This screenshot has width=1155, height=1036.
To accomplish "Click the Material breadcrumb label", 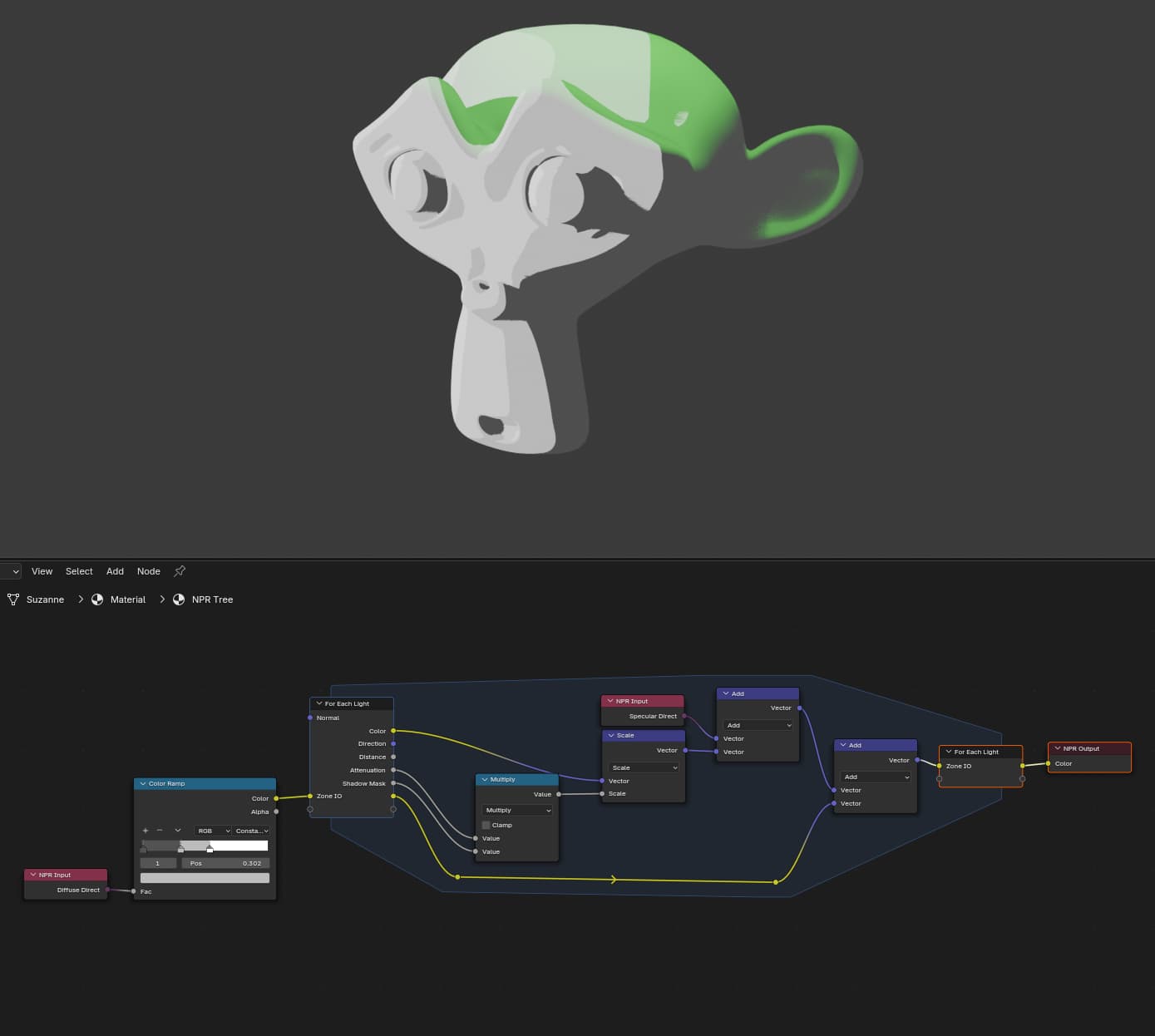I will coord(128,599).
